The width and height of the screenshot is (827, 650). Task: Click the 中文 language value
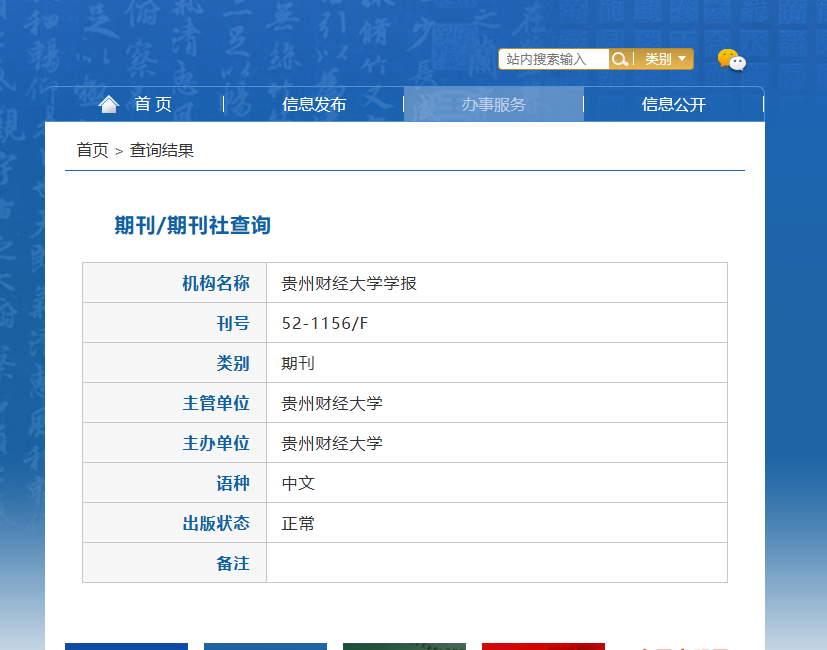click(x=298, y=483)
